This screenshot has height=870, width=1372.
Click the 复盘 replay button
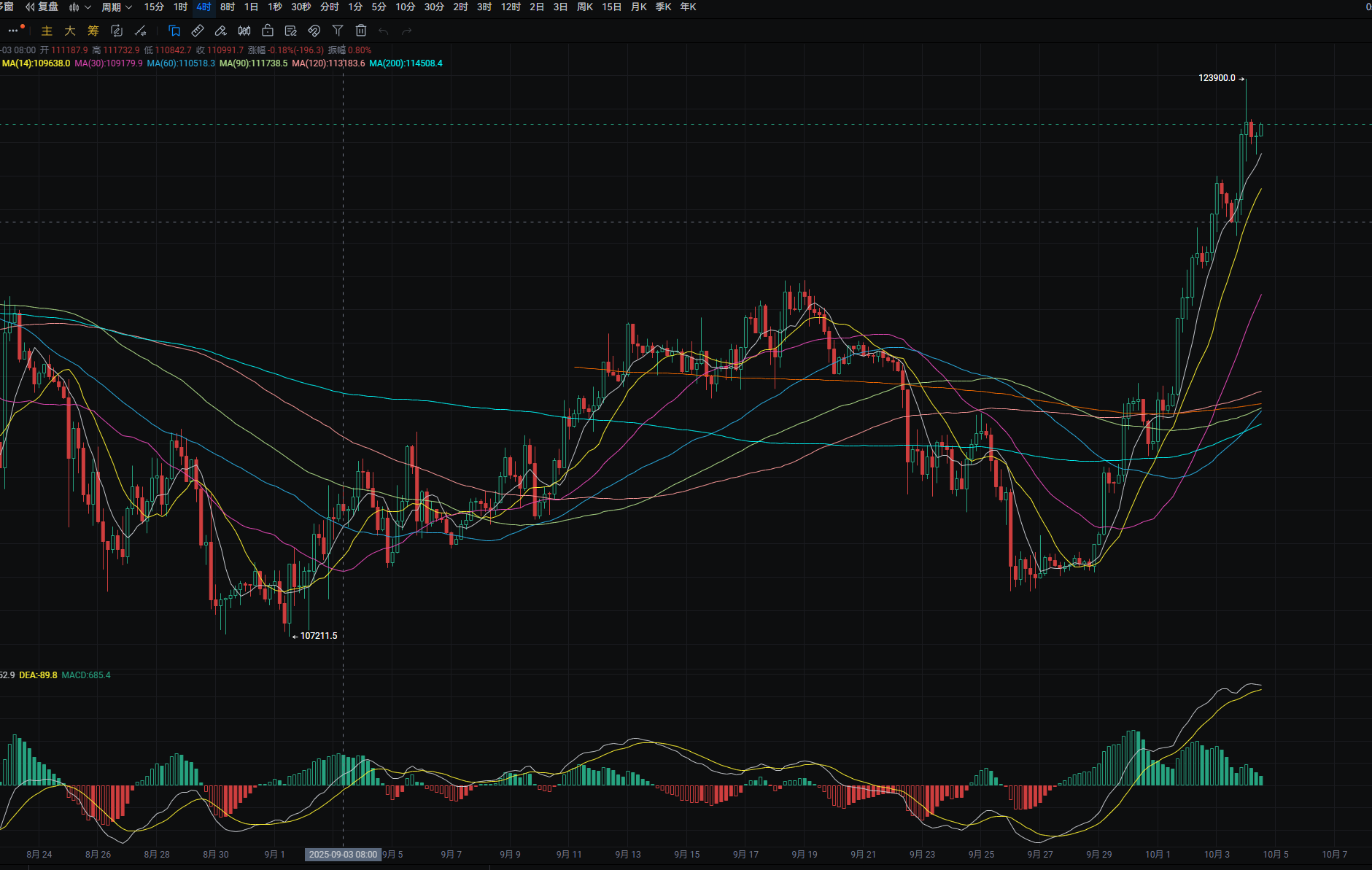[42, 7]
